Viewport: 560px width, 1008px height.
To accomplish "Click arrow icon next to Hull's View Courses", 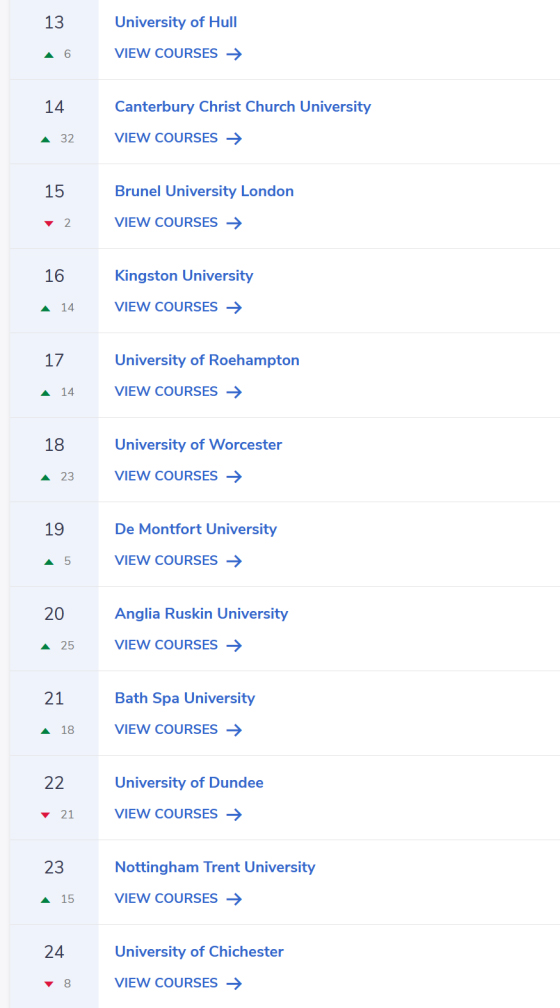I will coord(234,54).
